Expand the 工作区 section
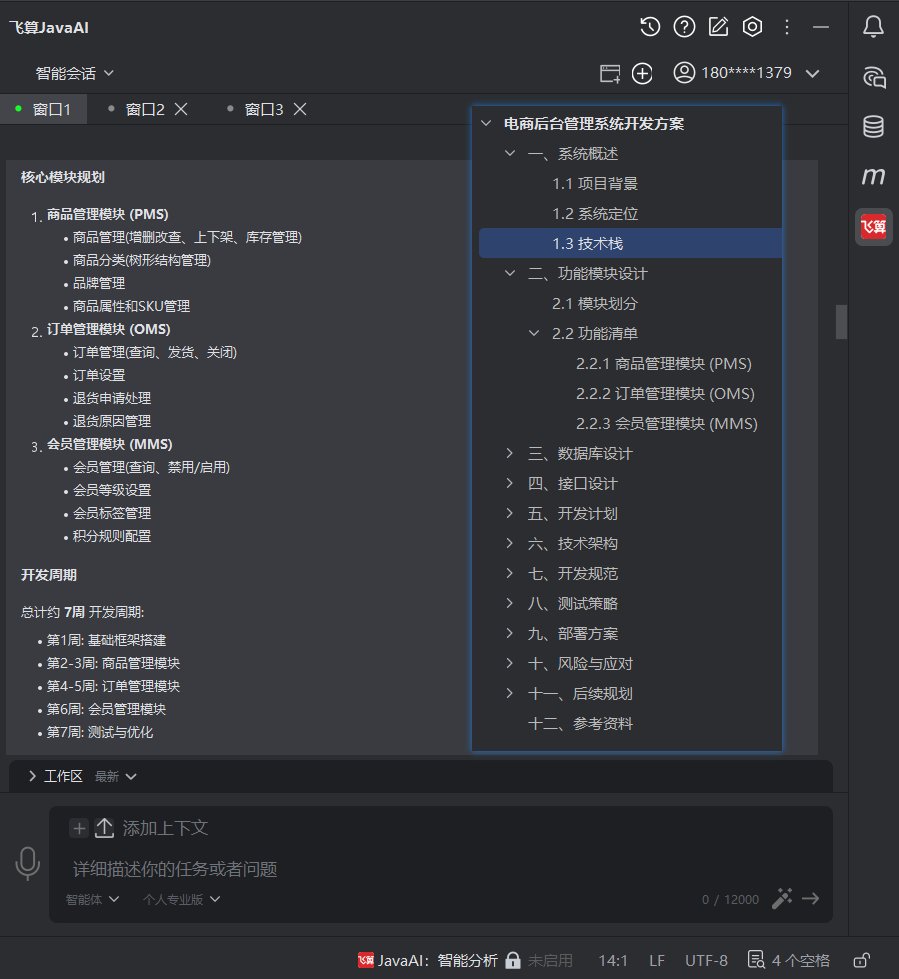899x979 pixels. point(32,776)
